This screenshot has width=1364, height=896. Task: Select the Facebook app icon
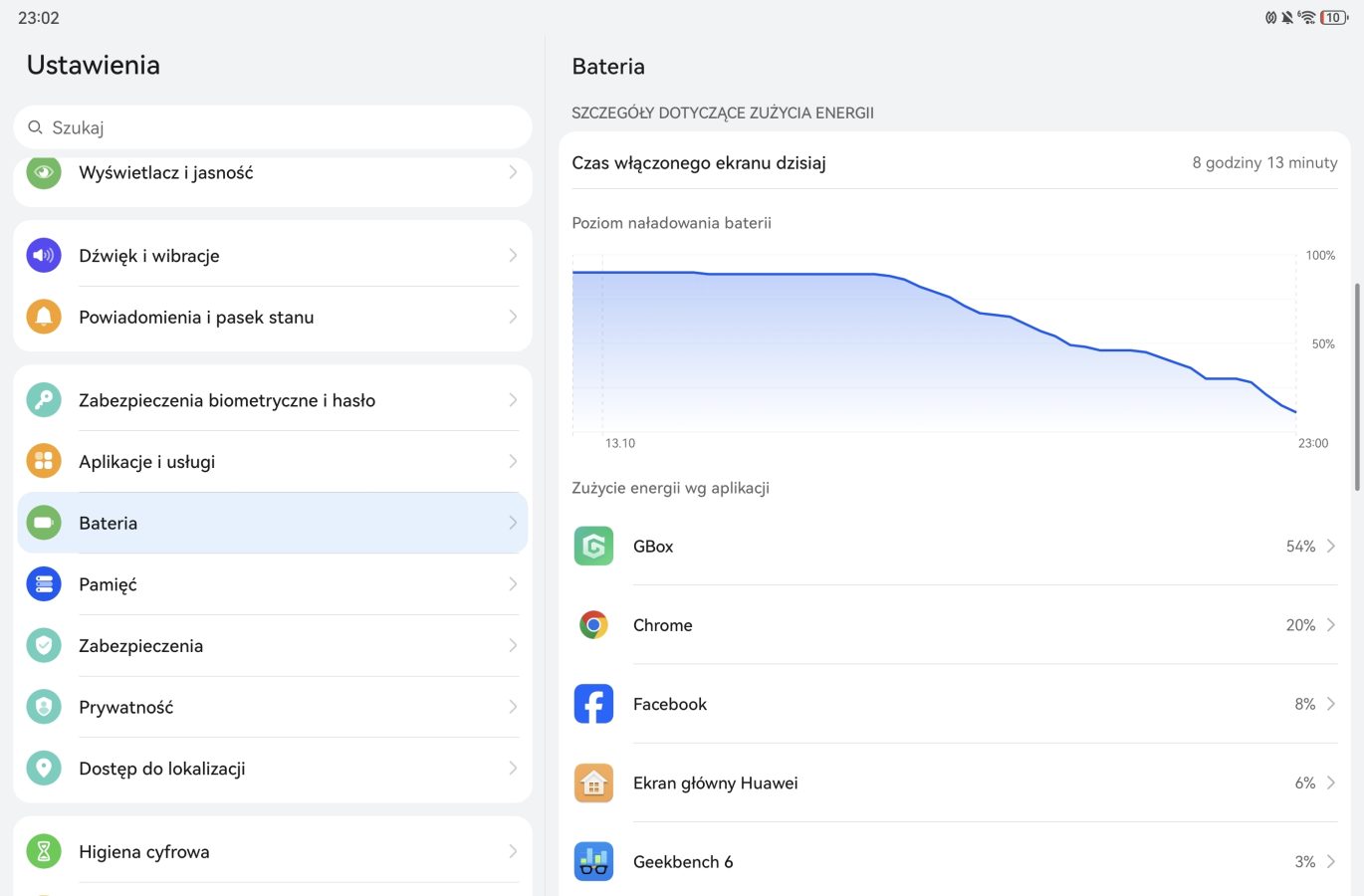tap(593, 704)
